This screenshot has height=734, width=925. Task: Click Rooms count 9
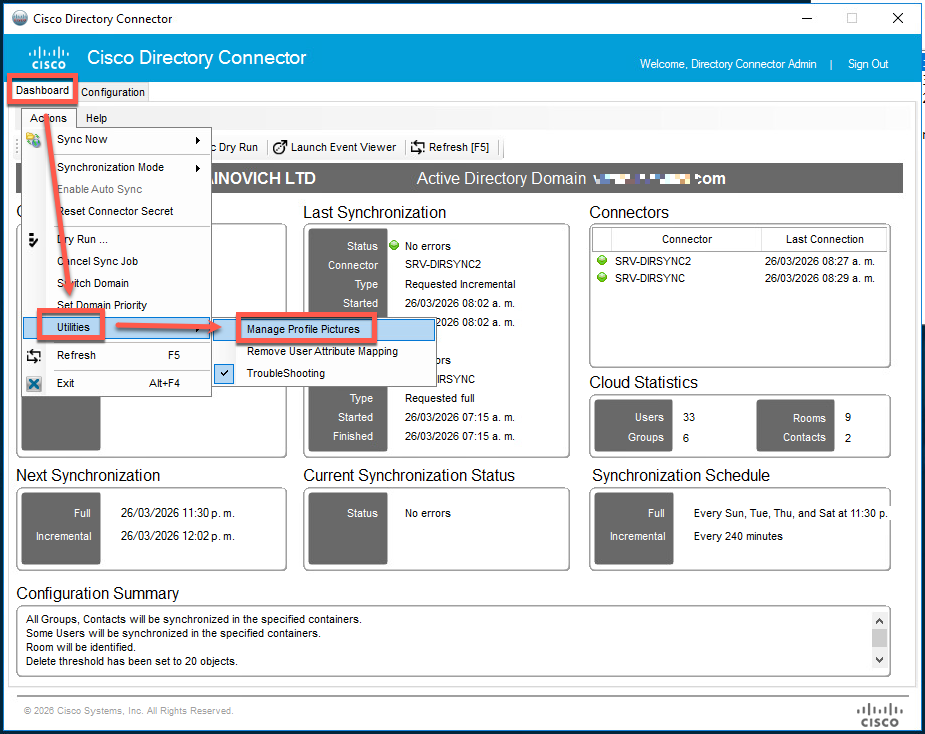coord(848,417)
